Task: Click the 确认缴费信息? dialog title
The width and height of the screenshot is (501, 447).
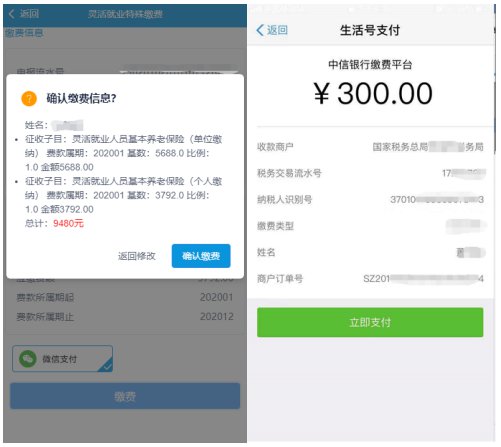Action: pyautogui.click(x=81, y=98)
